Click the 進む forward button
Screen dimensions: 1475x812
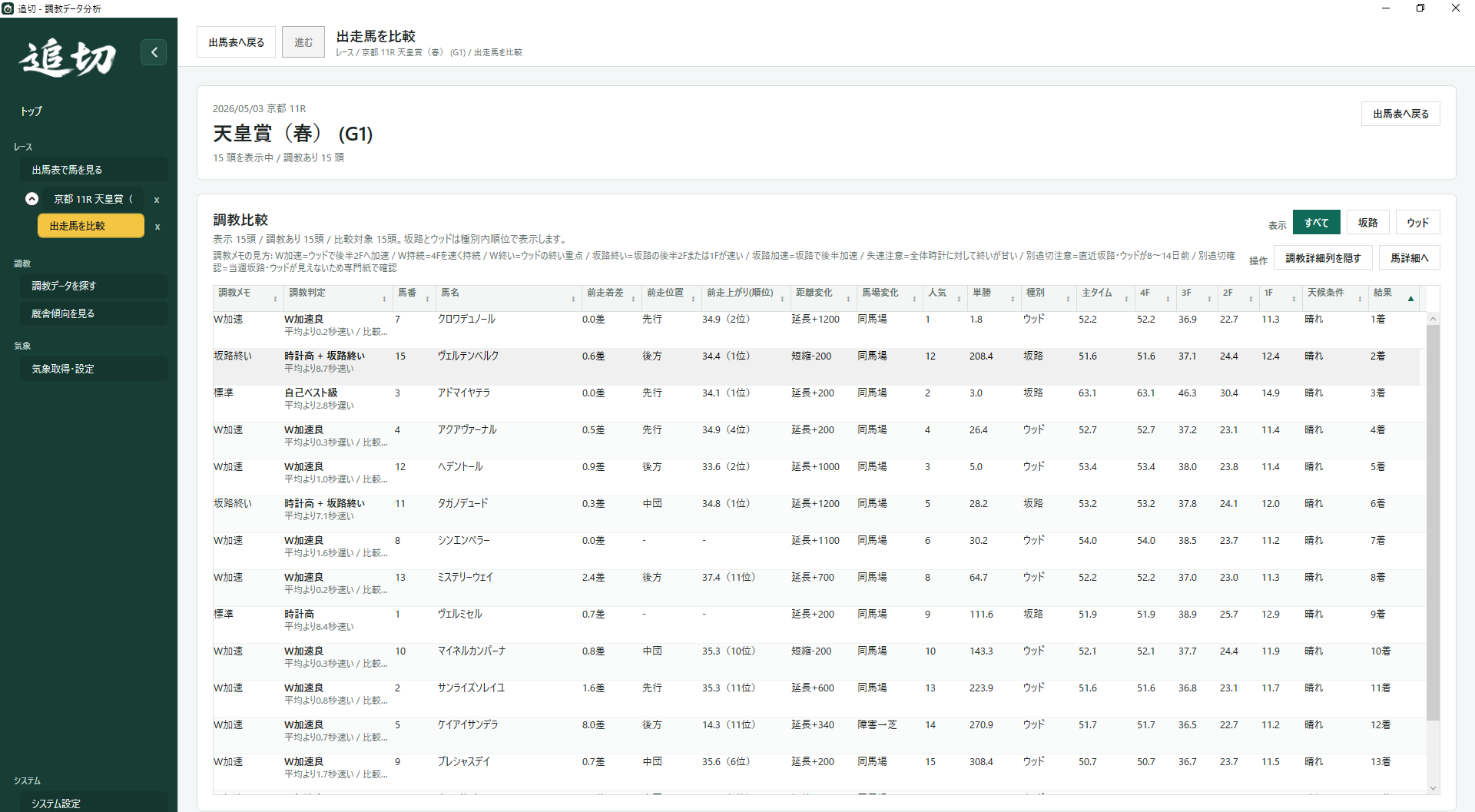(303, 42)
